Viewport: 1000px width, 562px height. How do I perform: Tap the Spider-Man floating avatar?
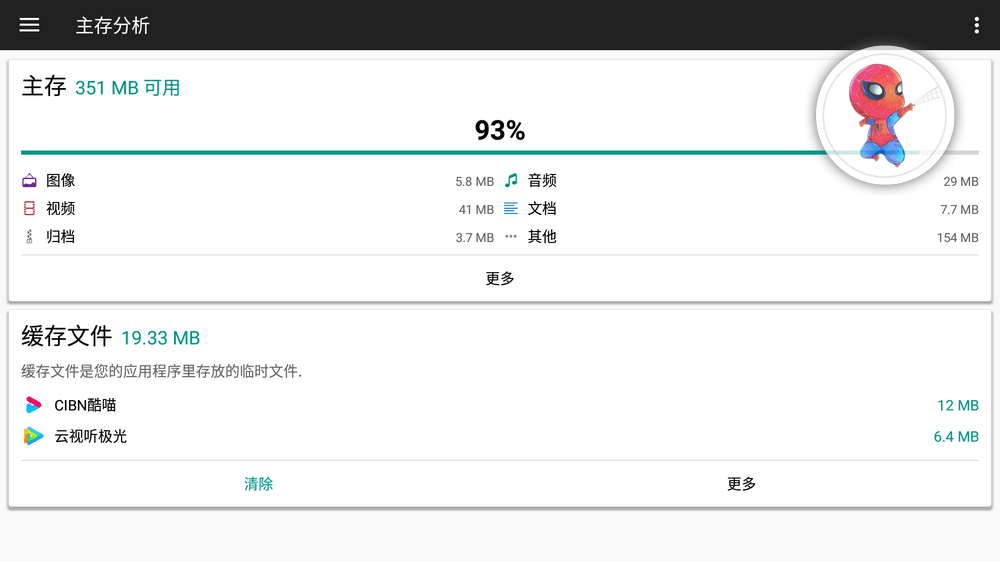pyautogui.click(x=884, y=116)
